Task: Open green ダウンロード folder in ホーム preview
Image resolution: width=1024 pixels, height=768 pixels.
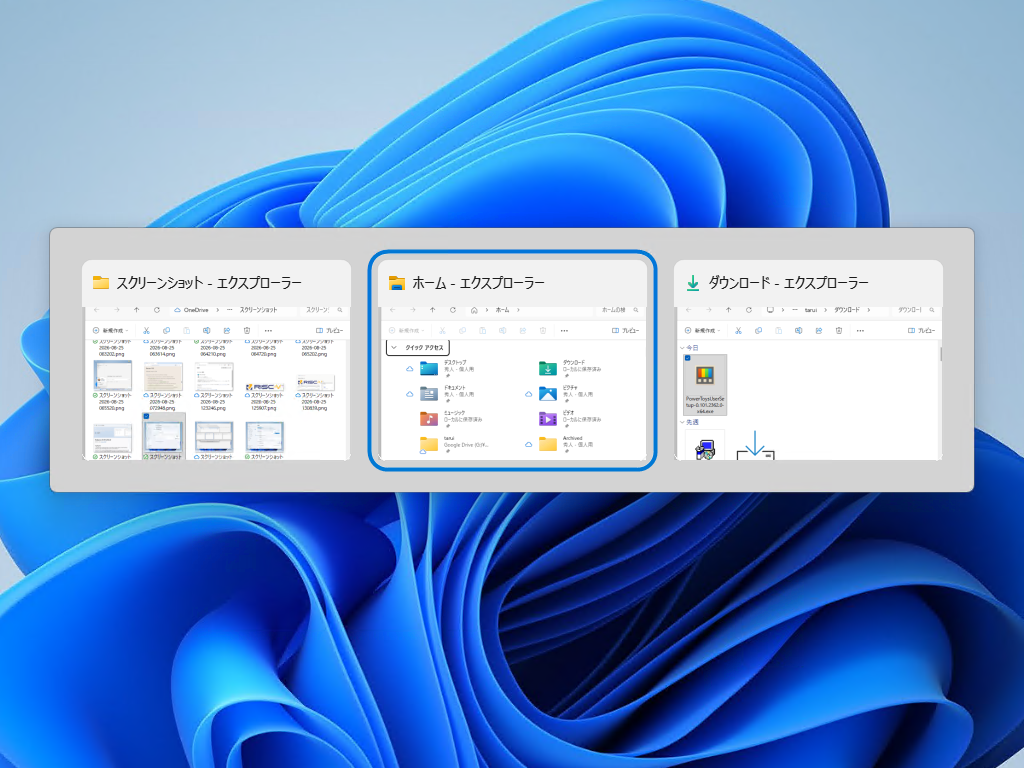Action: [x=547, y=369]
